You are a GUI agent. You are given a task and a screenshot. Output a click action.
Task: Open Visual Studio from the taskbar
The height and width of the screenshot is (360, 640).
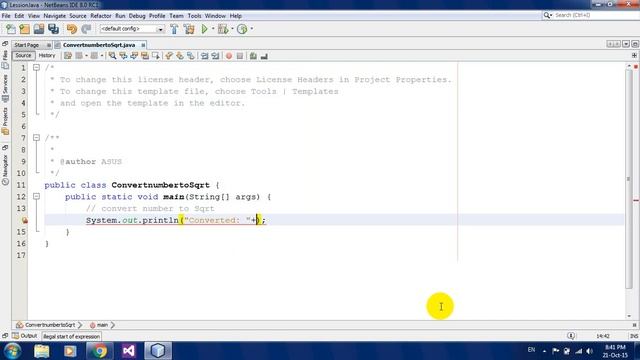(x=128, y=351)
